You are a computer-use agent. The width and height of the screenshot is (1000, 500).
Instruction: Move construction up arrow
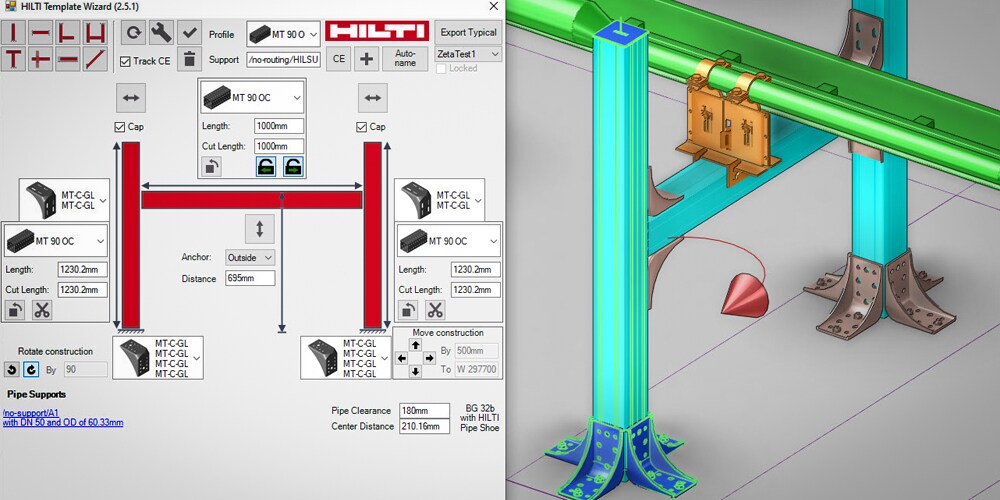415,345
